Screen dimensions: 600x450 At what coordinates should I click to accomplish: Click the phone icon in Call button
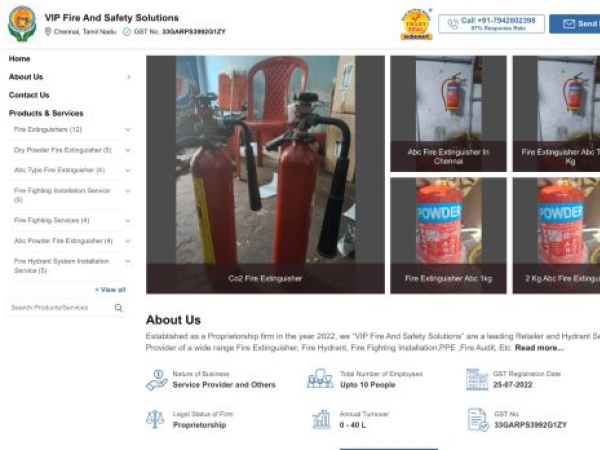point(453,24)
